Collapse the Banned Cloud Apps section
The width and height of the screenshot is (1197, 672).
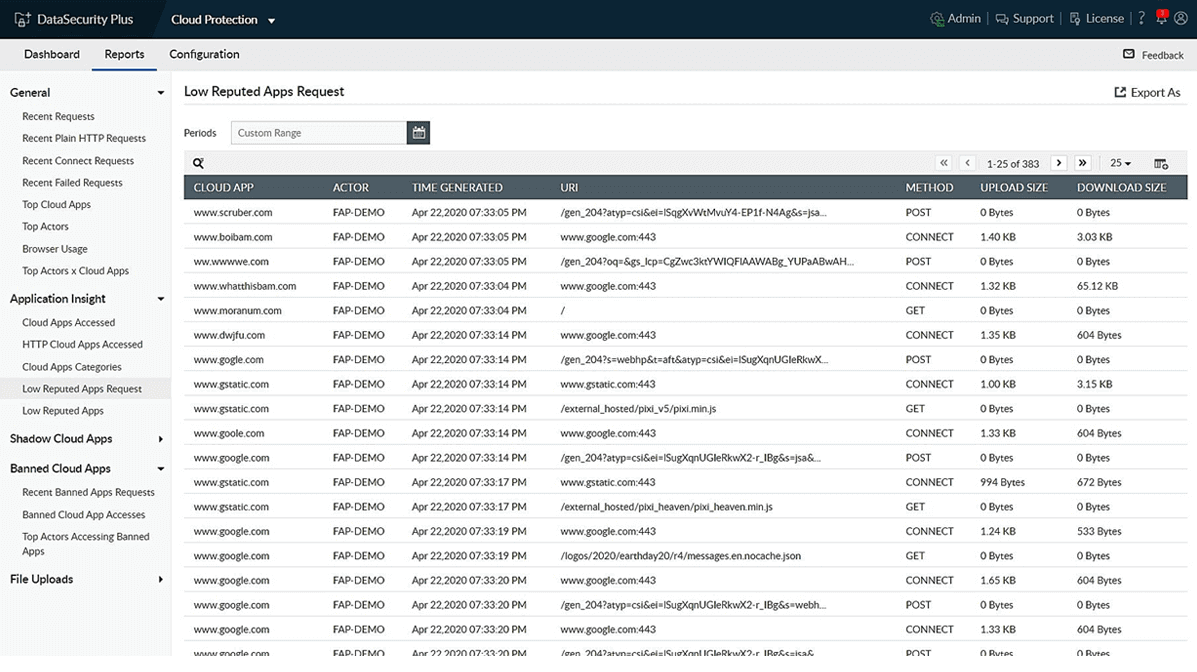(160, 468)
